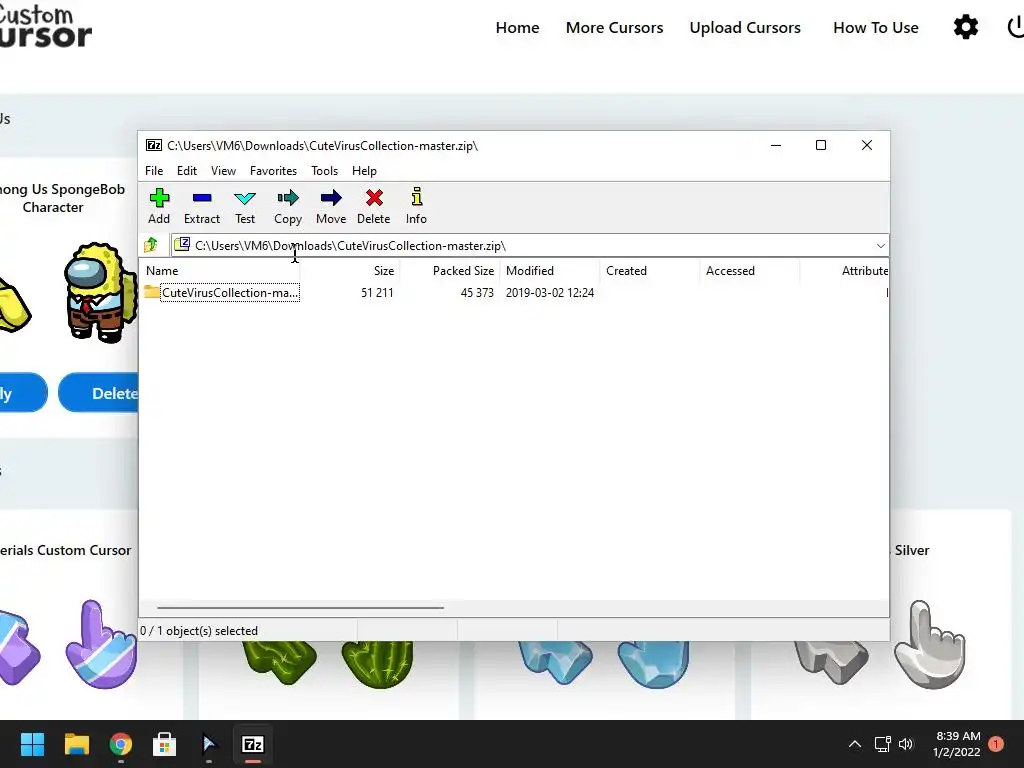Click the Custom Cursor power icon
1024x768 pixels.
(1016, 27)
